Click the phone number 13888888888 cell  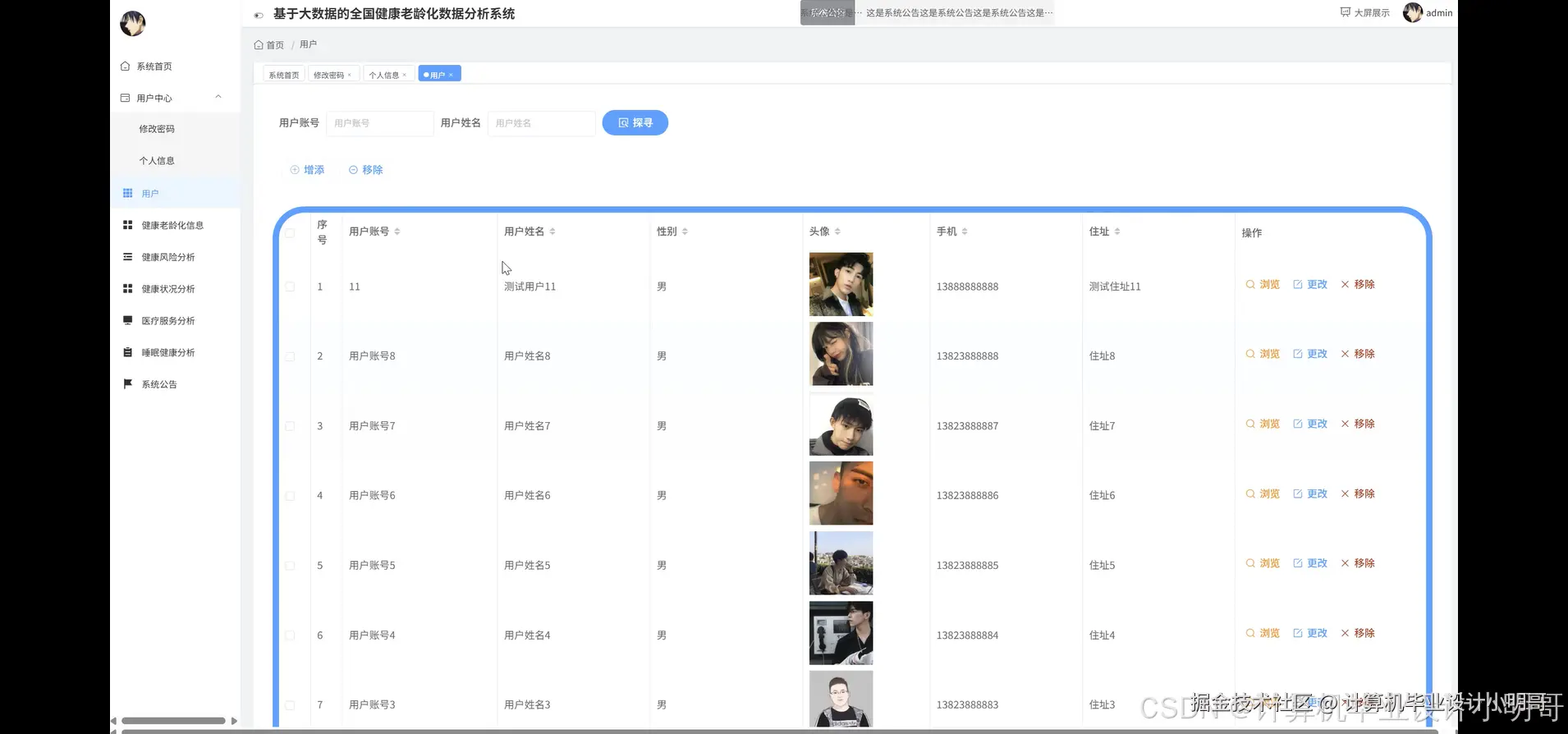point(967,287)
